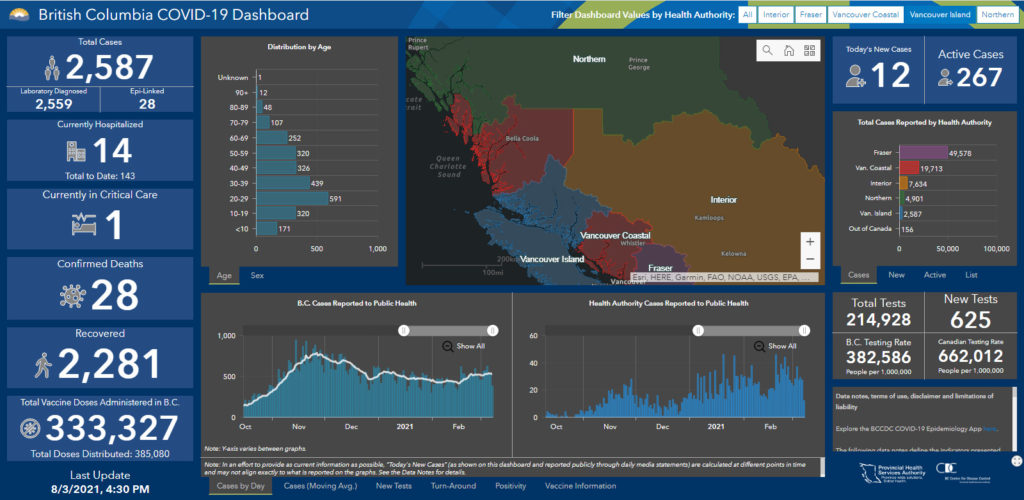Click Show All zoom-out icon on B.C. Cases chart
Viewport: 1024px width, 500px height.
click(449, 346)
